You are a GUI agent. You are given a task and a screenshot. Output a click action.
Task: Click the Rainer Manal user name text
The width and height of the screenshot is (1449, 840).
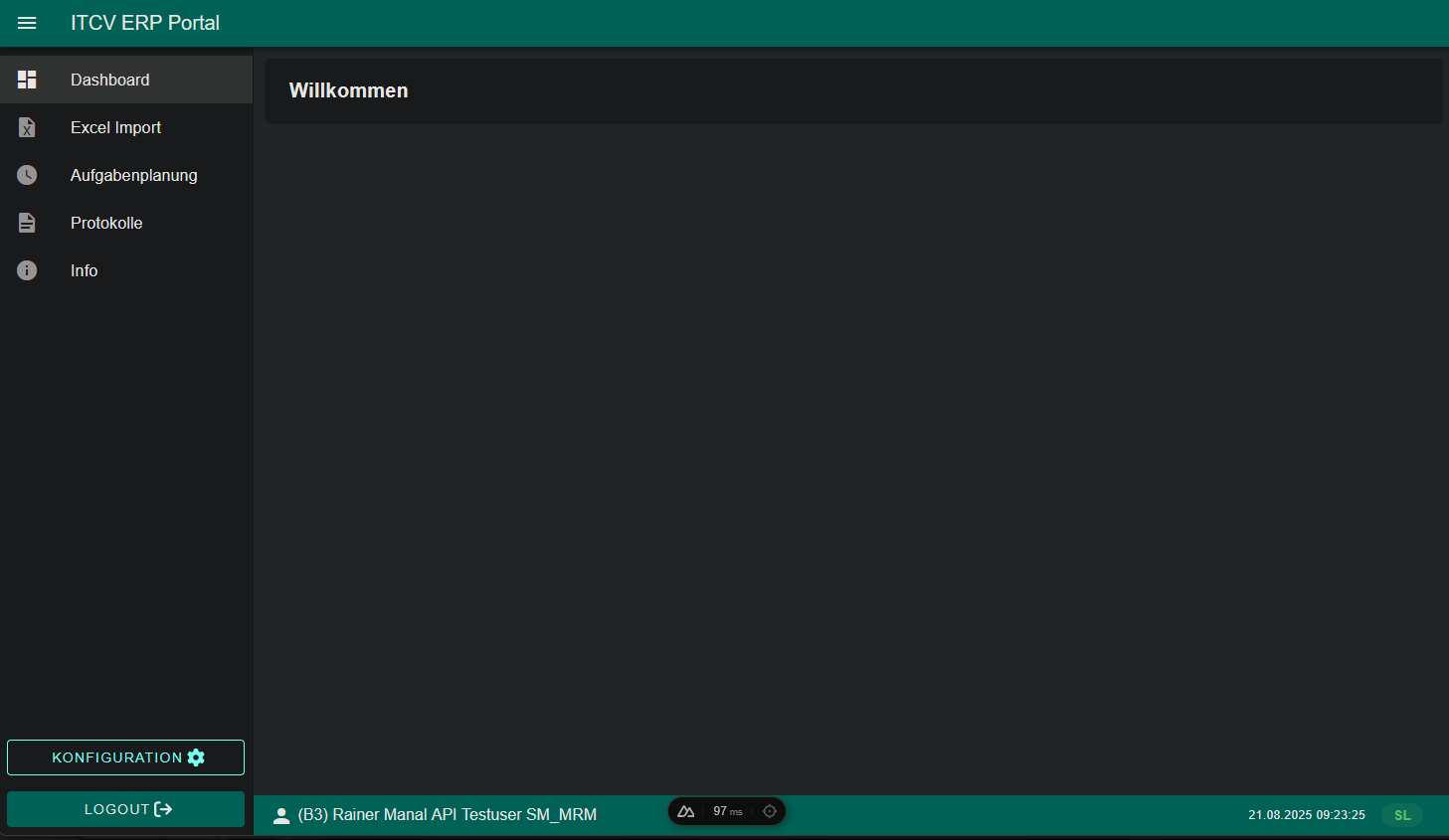pos(448,815)
